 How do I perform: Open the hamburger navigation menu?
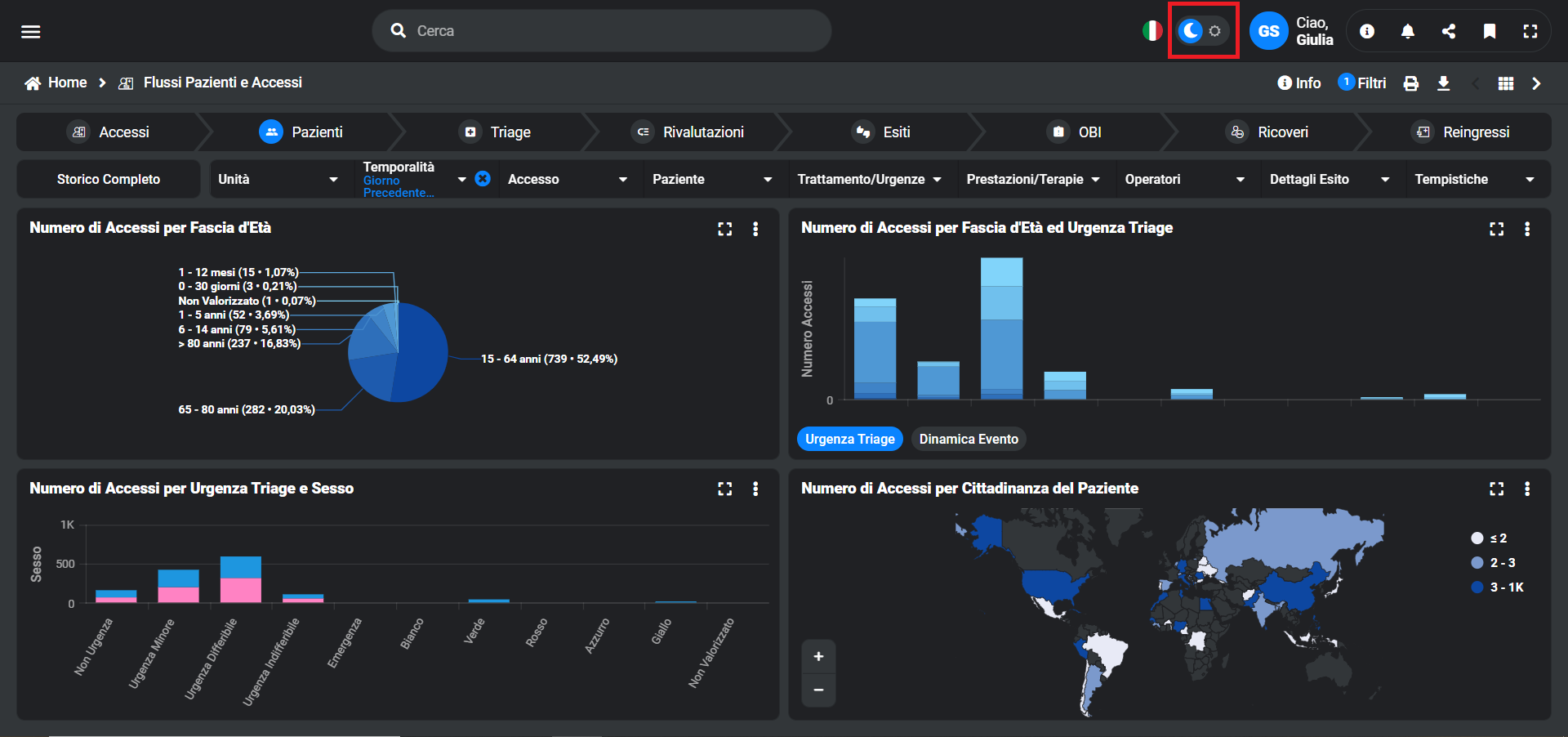[x=31, y=31]
